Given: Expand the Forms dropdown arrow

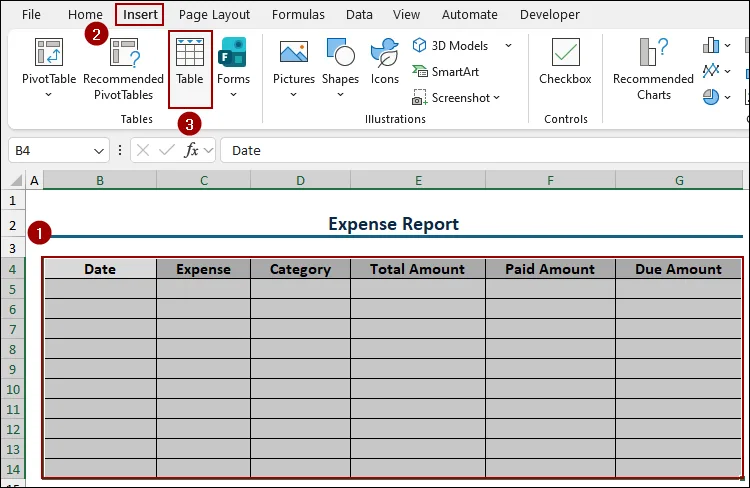Looking at the screenshot, I should click(x=233, y=95).
